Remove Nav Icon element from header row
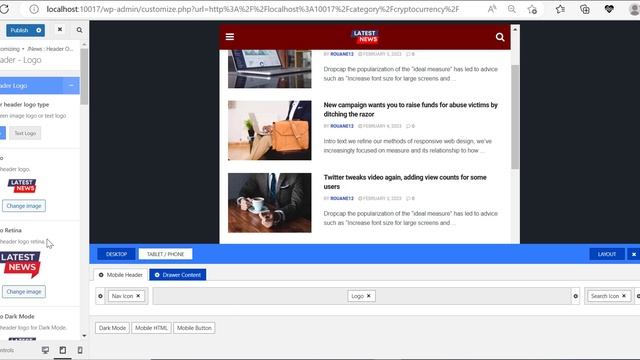Viewport: 640px width, 360px height. (x=138, y=296)
